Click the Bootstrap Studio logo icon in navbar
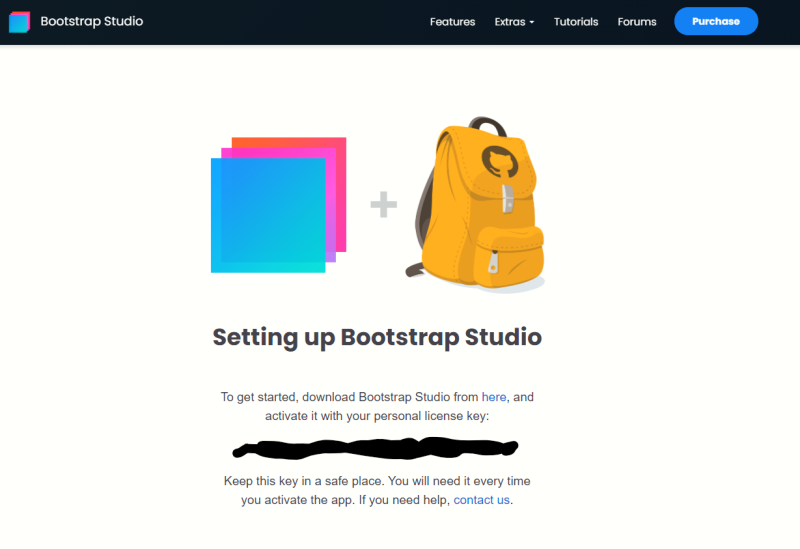This screenshot has width=800, height=549. 19,22
